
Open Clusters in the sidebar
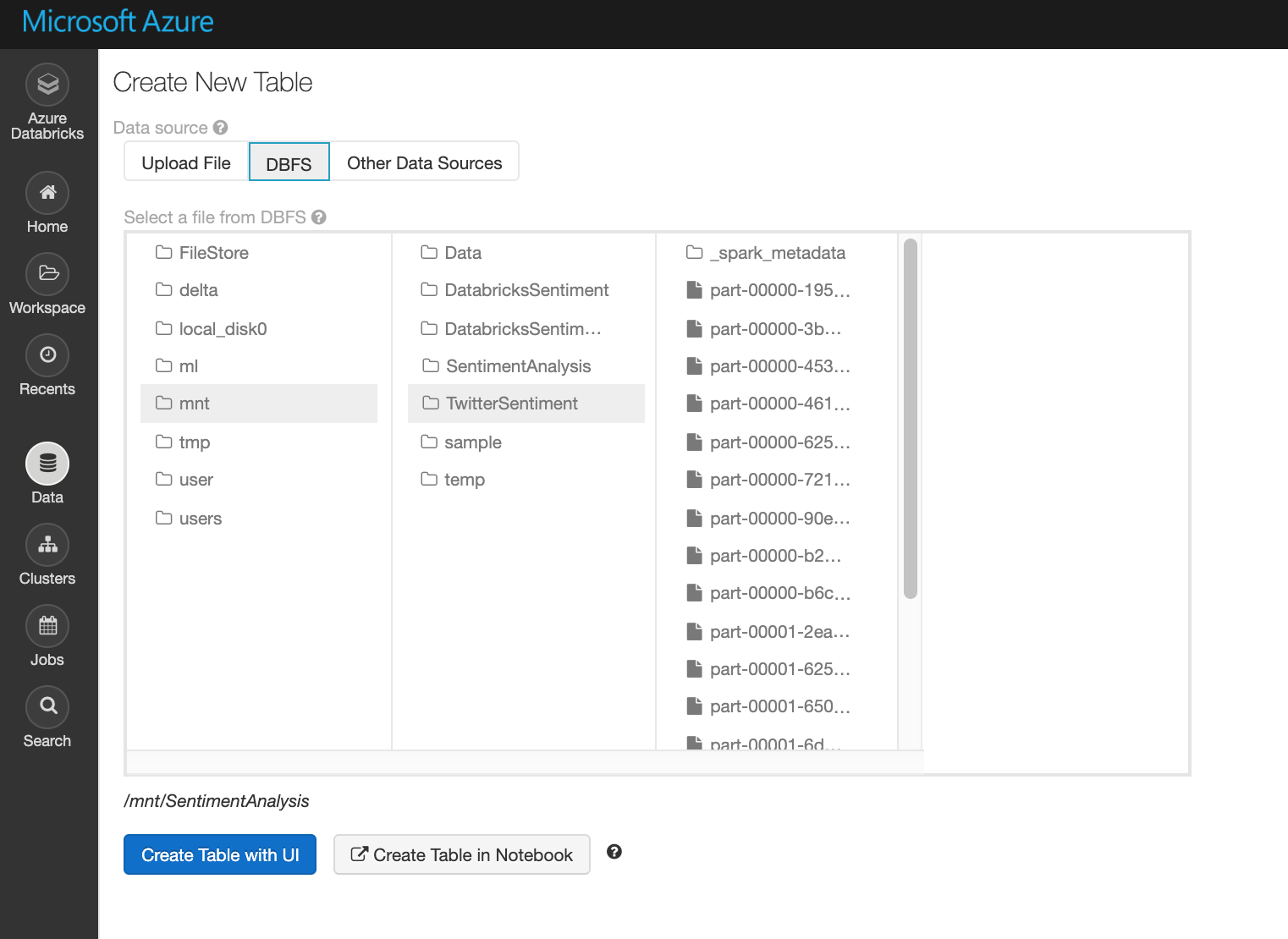point(47,557)
